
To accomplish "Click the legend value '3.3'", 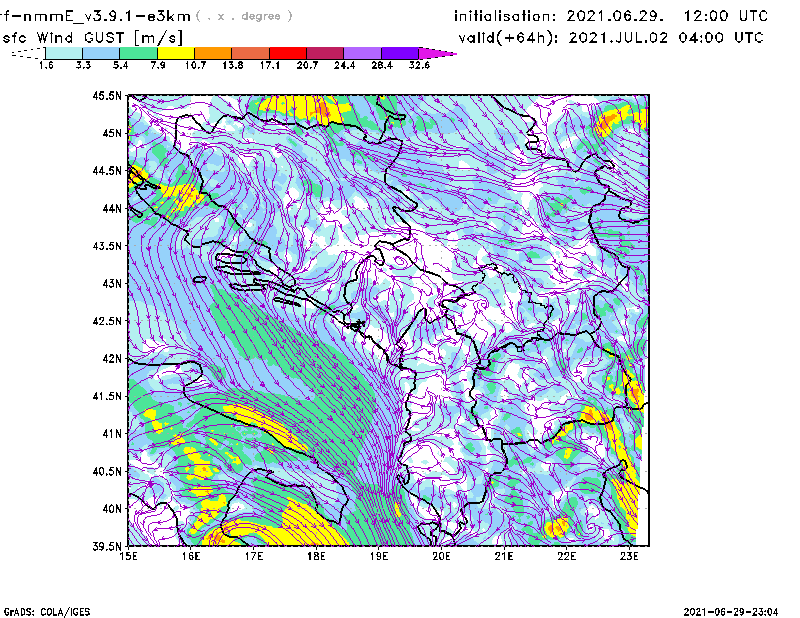I will point(83,65).
